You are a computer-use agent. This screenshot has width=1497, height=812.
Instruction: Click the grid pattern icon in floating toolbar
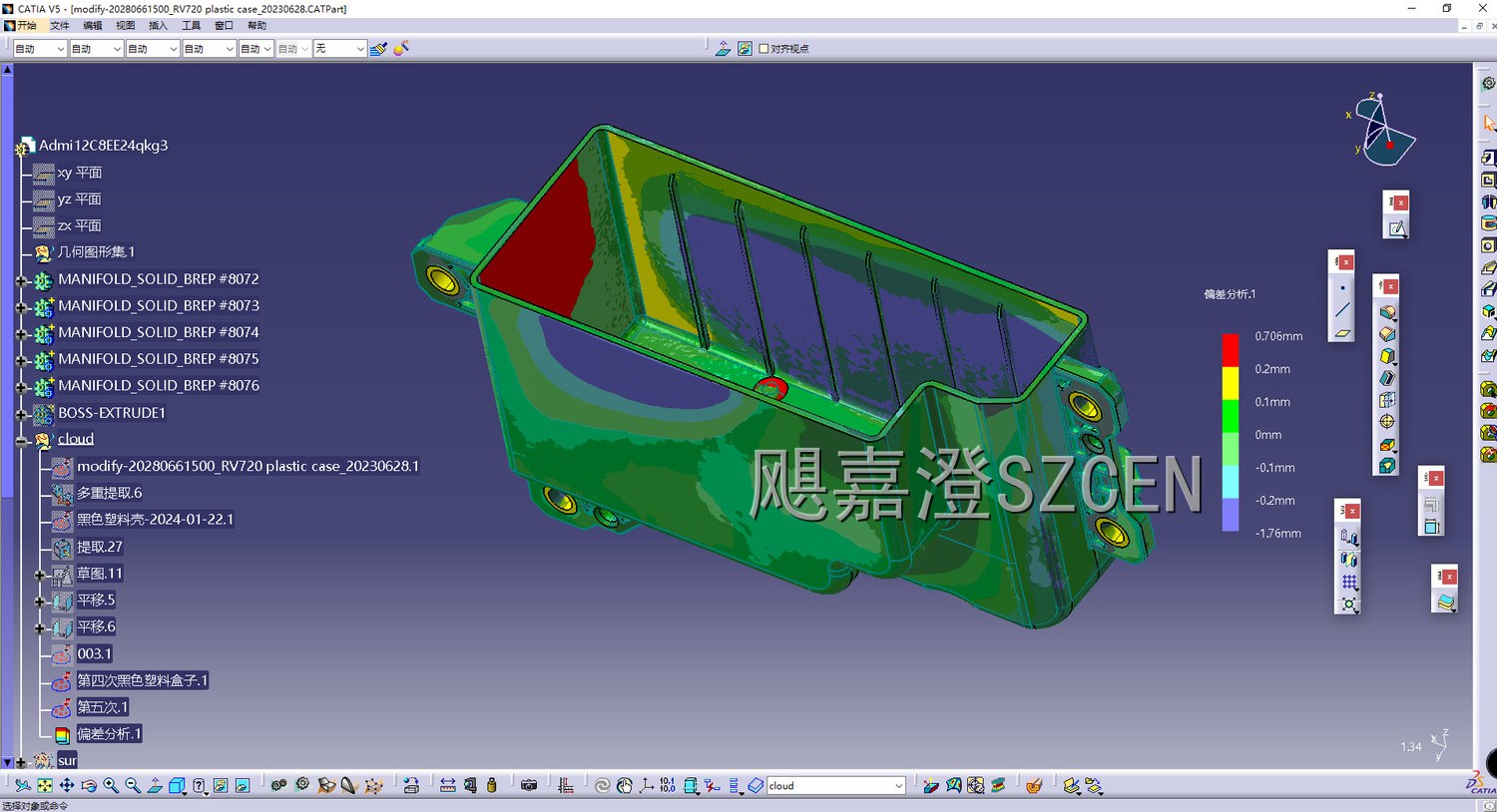[1349, 583]
